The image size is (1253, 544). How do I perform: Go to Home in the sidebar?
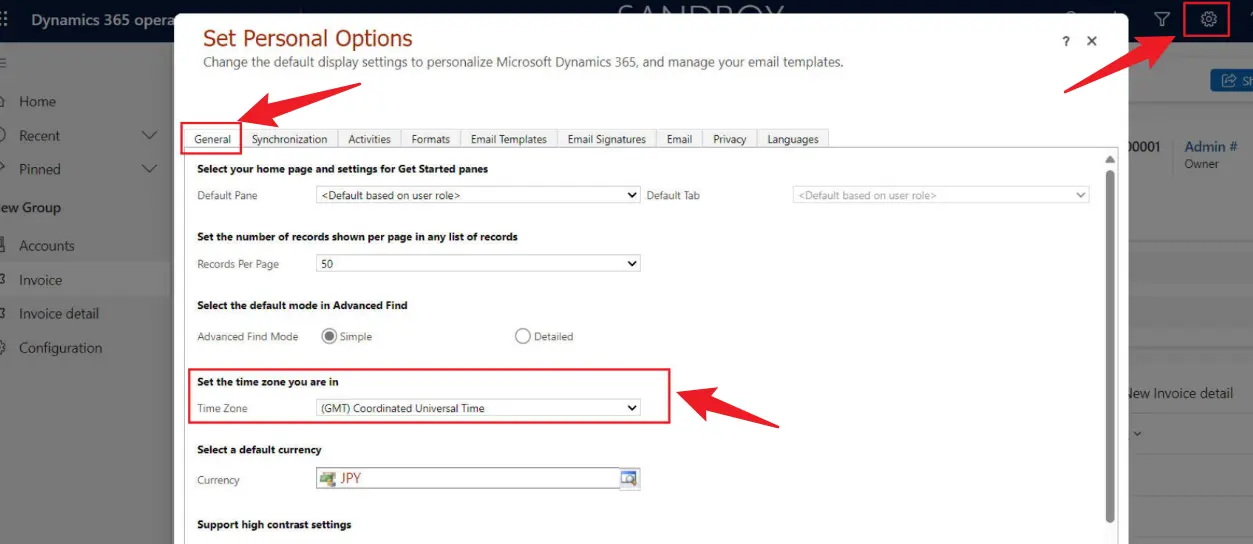pos(38,101)
